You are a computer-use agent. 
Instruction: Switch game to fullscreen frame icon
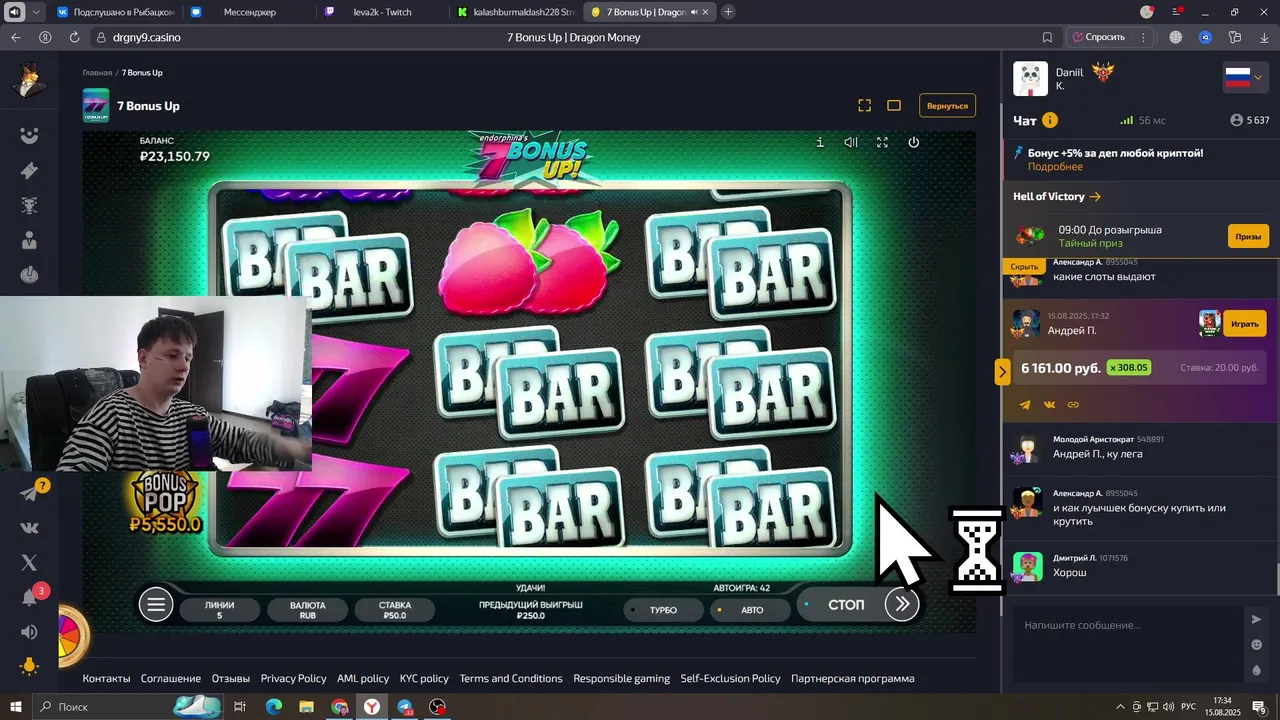(x=865, y=105)
